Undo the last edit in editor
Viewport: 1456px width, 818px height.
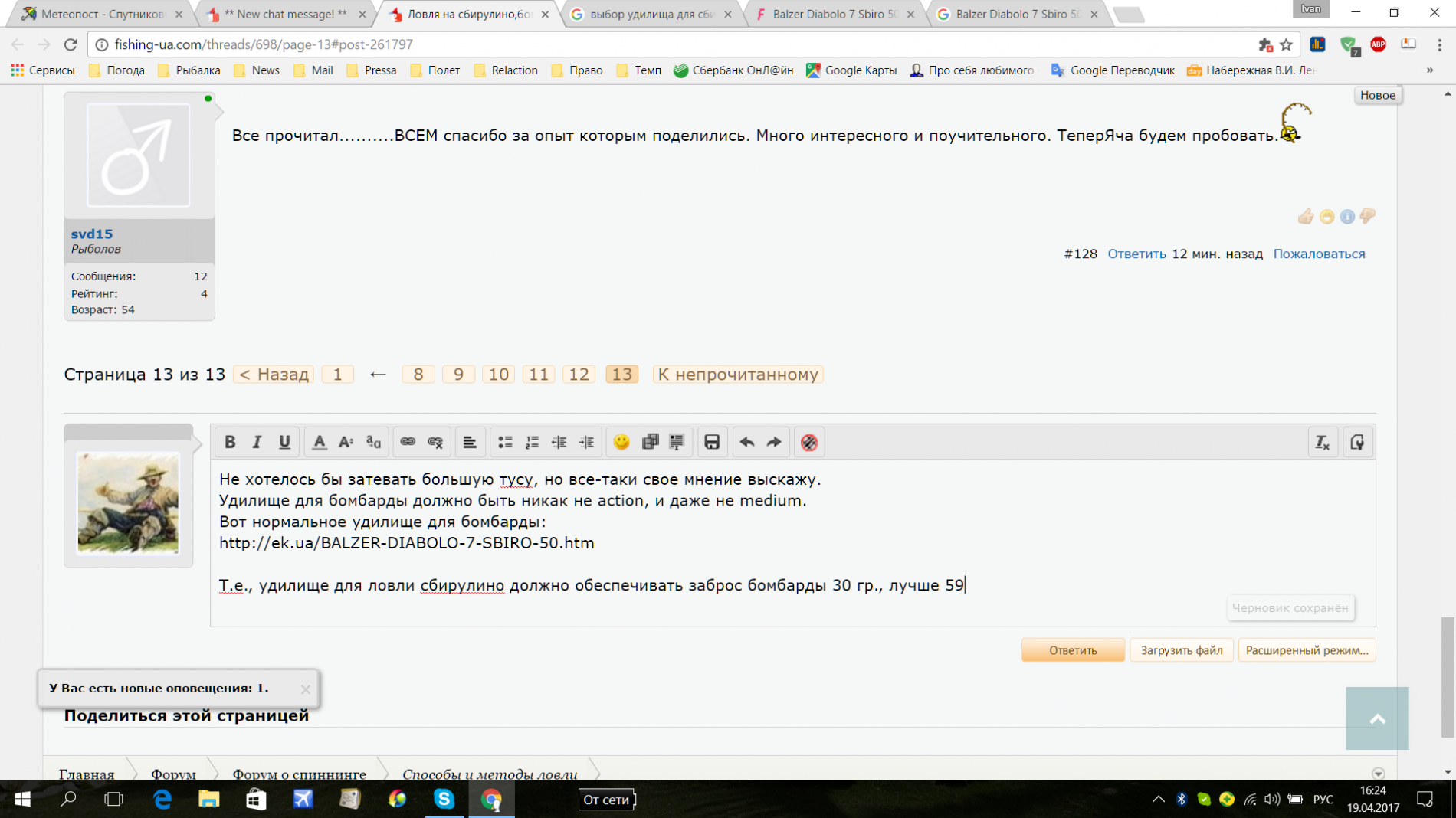[746, 442]
